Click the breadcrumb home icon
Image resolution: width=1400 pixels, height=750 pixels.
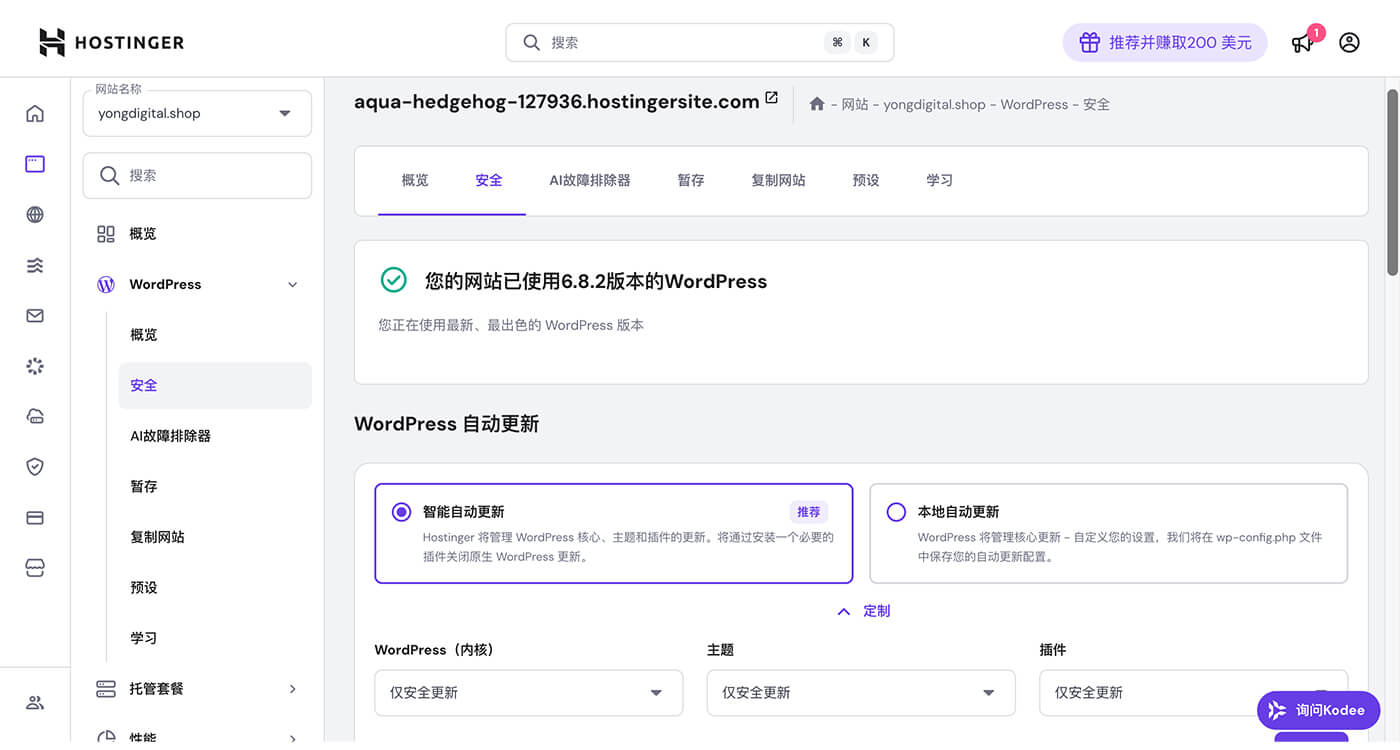(817, 104)
